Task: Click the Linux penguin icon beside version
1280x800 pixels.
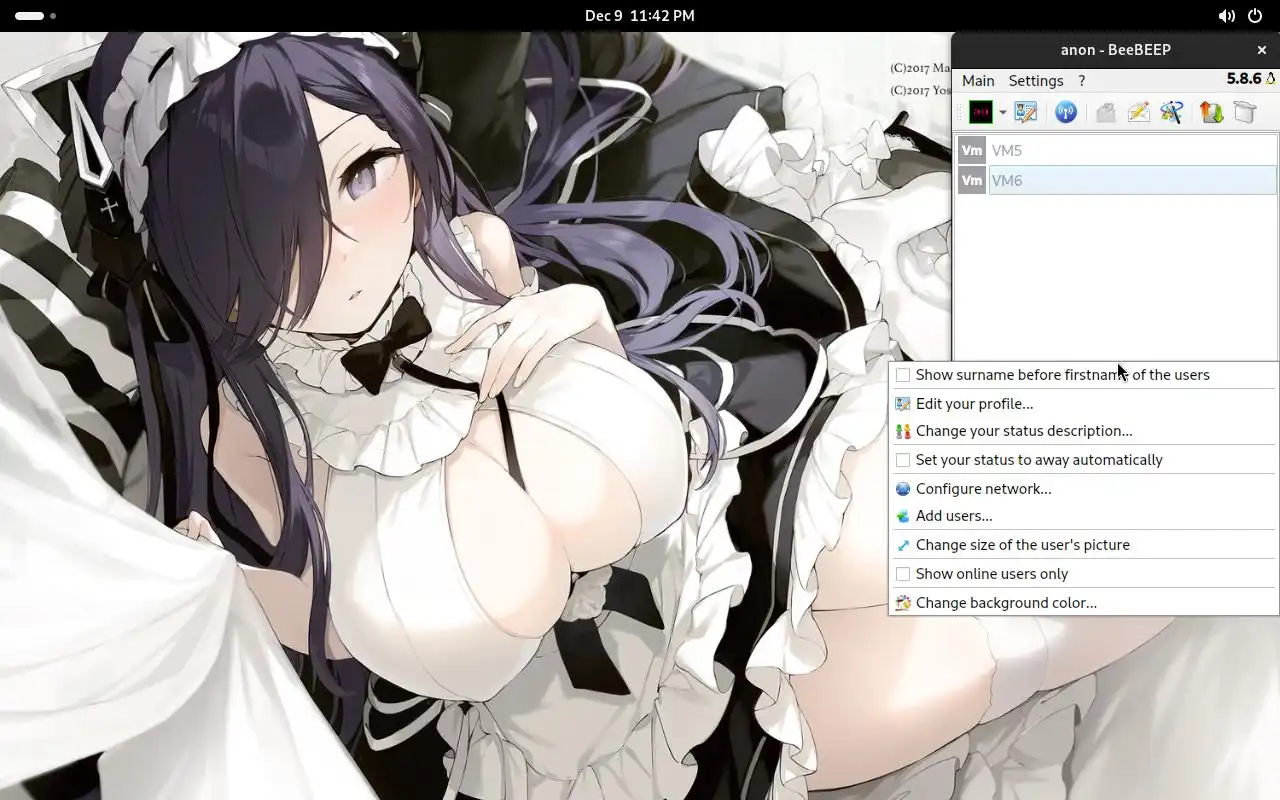Action: 1271,79
